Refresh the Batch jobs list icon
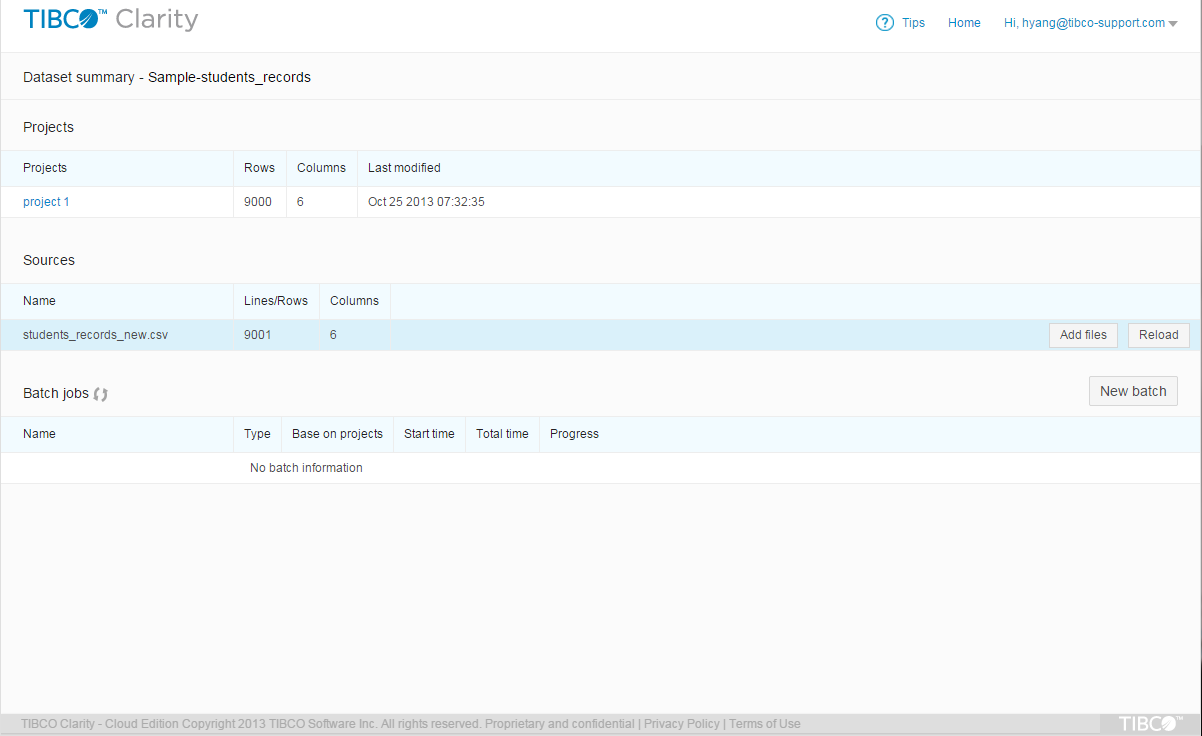This screenshot has width=1202, height=736. (100, 394)
